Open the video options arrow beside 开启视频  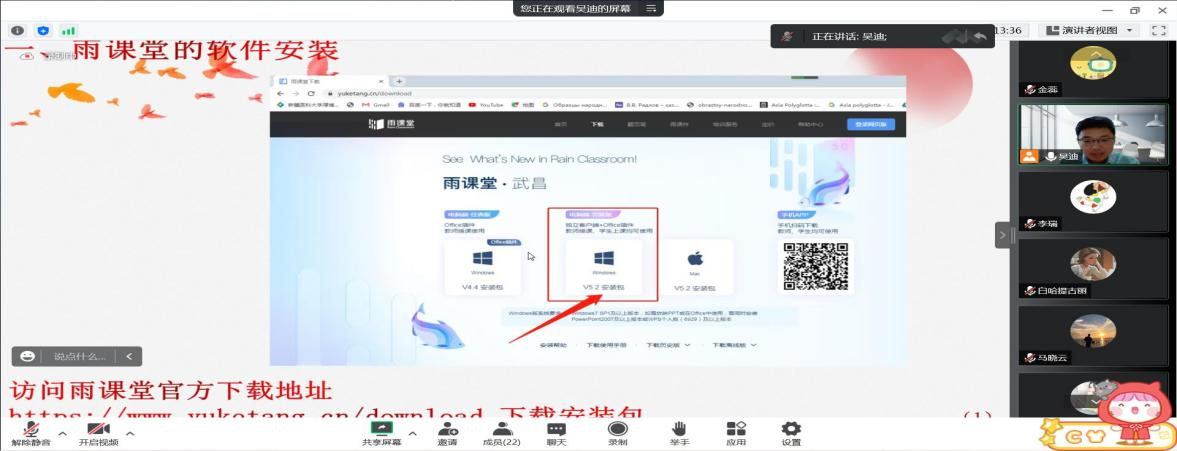point(130,433)
